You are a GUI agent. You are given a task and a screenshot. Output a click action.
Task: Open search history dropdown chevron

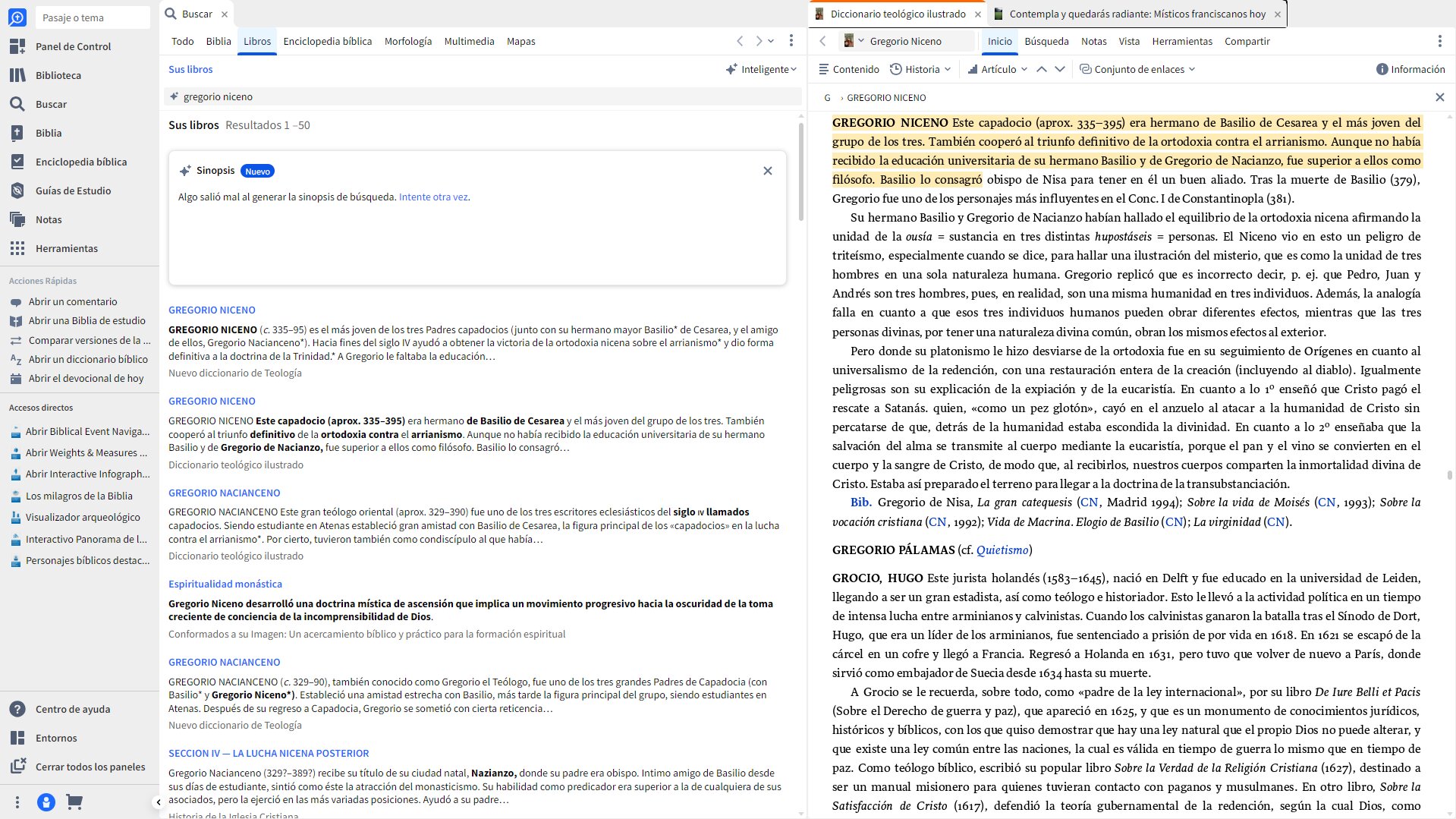pyautogui.click(x=771, y=41)
